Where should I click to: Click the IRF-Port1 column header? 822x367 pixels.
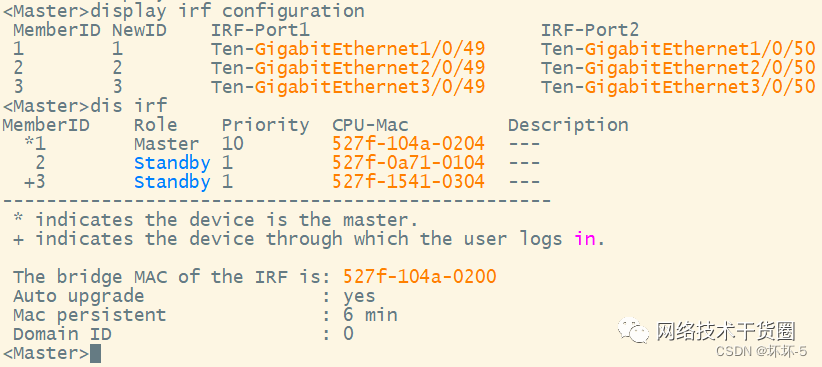coord(261,30)
